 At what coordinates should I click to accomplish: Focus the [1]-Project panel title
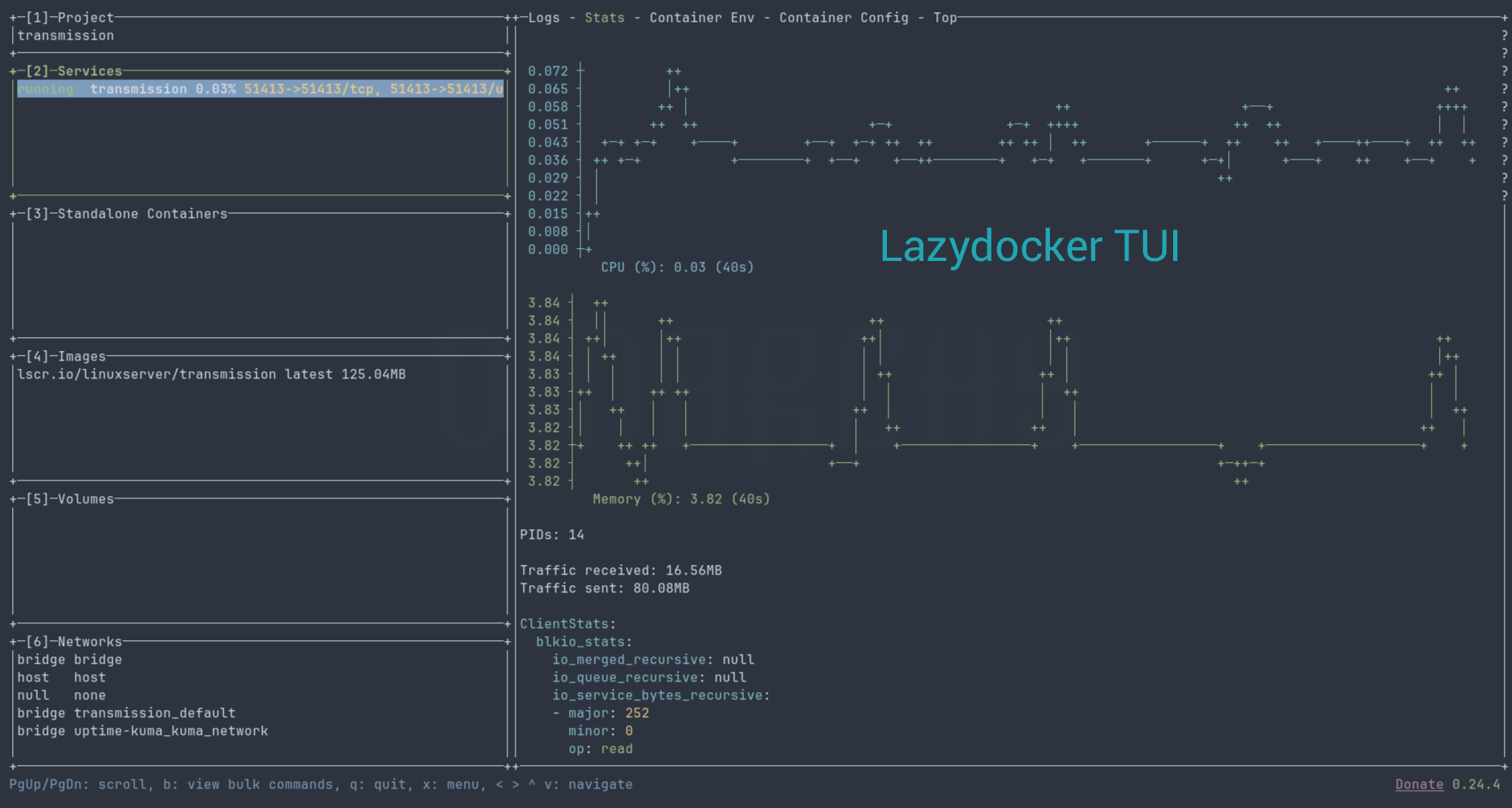70,18
